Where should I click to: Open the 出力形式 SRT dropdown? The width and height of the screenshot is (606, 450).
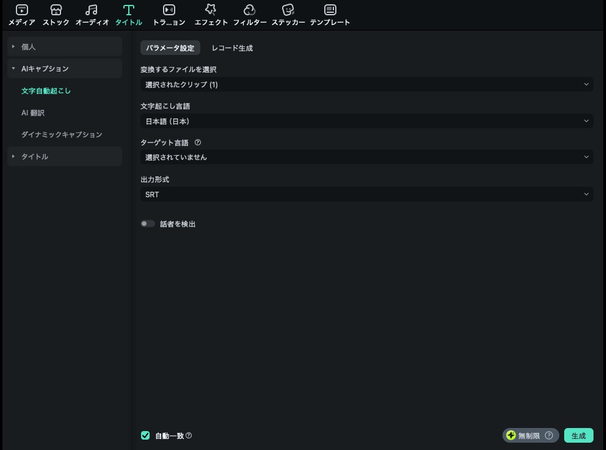click(367, 194)
